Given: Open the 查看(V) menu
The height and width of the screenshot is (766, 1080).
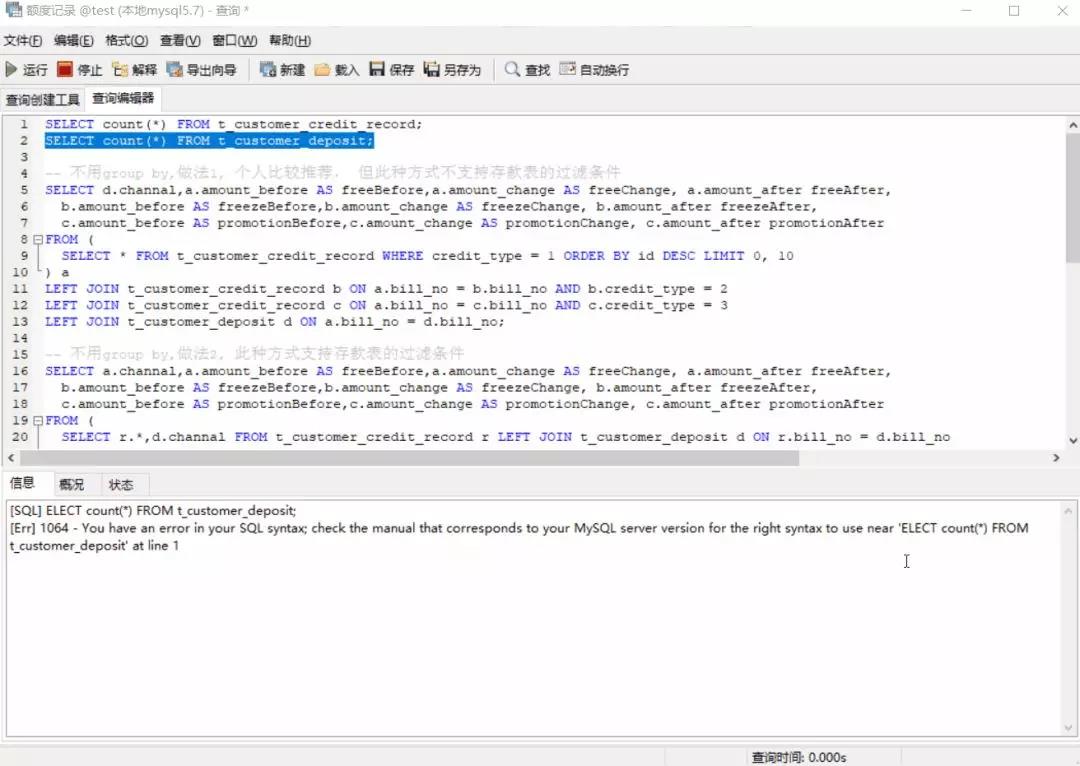Looking at the screenshot, I should tap(180, 41).
